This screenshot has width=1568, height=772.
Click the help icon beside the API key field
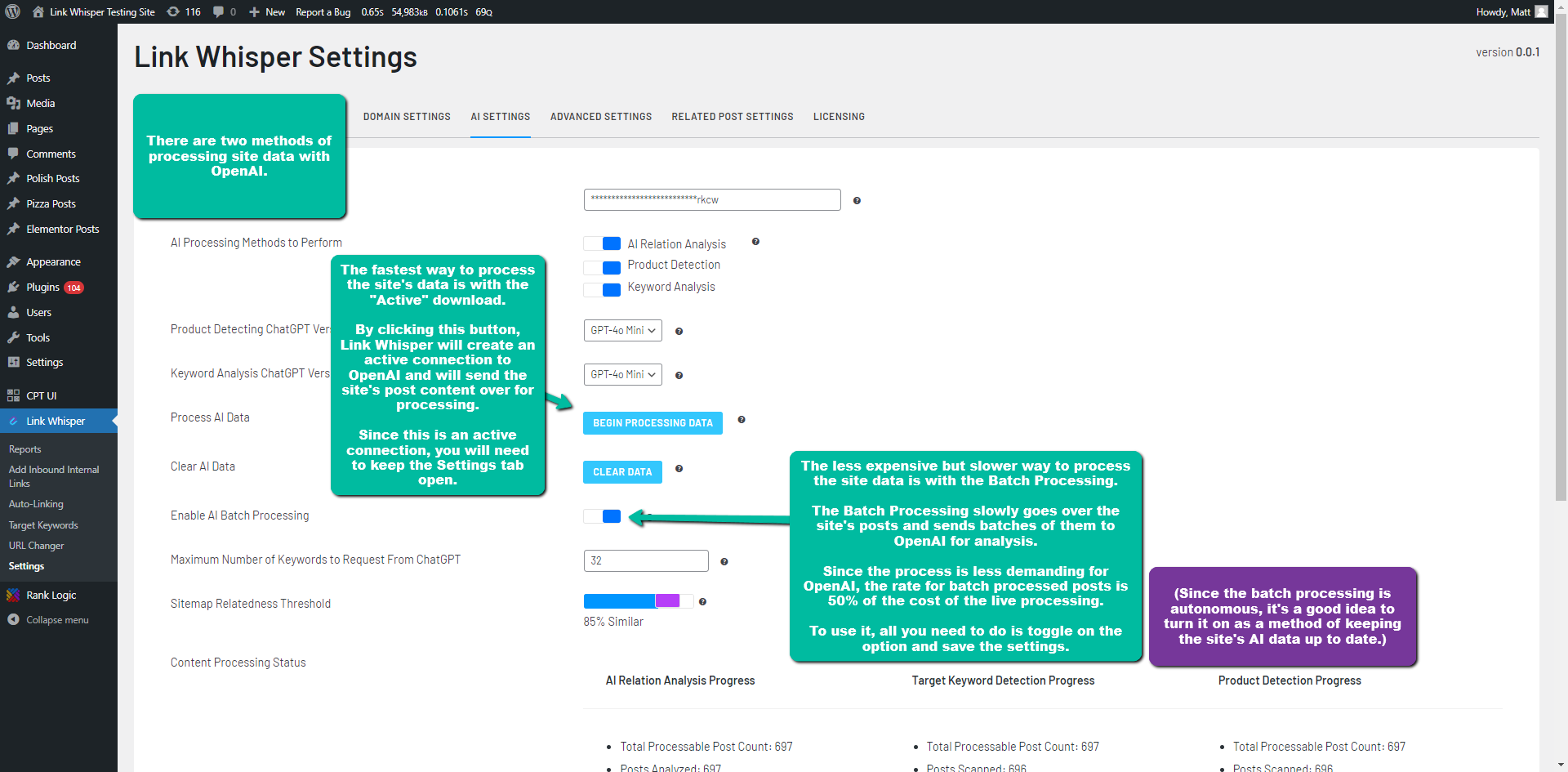coord(857,200)
